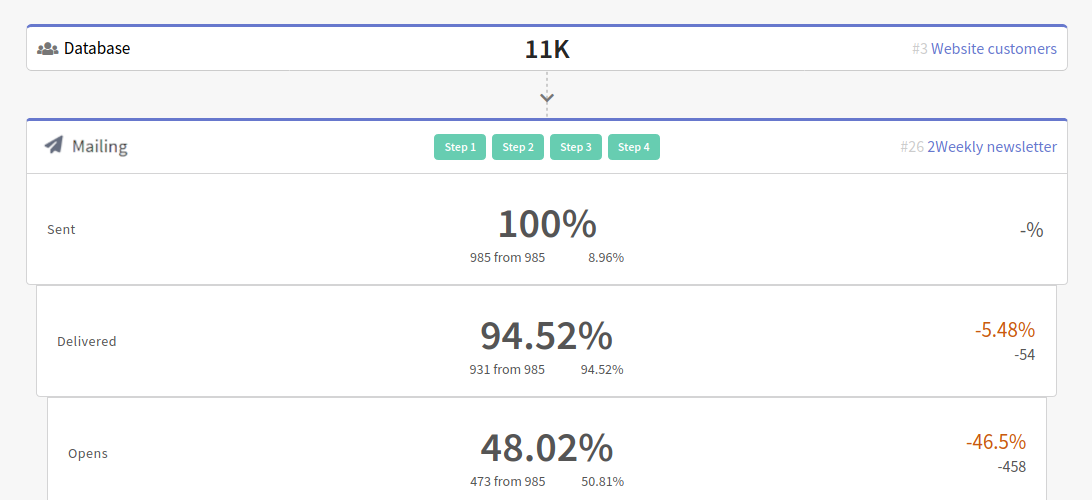Viewport: 1092px width, 500px height.
Task: Click the Sent row label
Action: [x=61, y=229]
